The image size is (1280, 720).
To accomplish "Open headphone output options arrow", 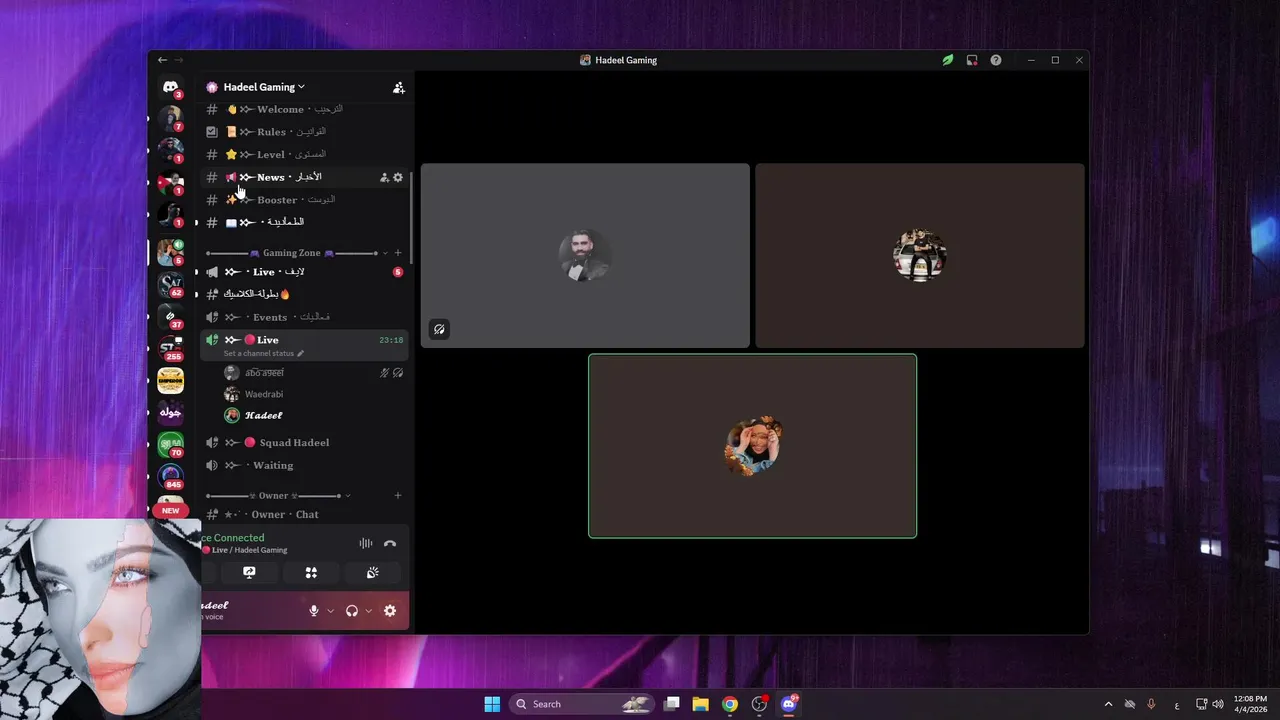I will coord(368,610).
